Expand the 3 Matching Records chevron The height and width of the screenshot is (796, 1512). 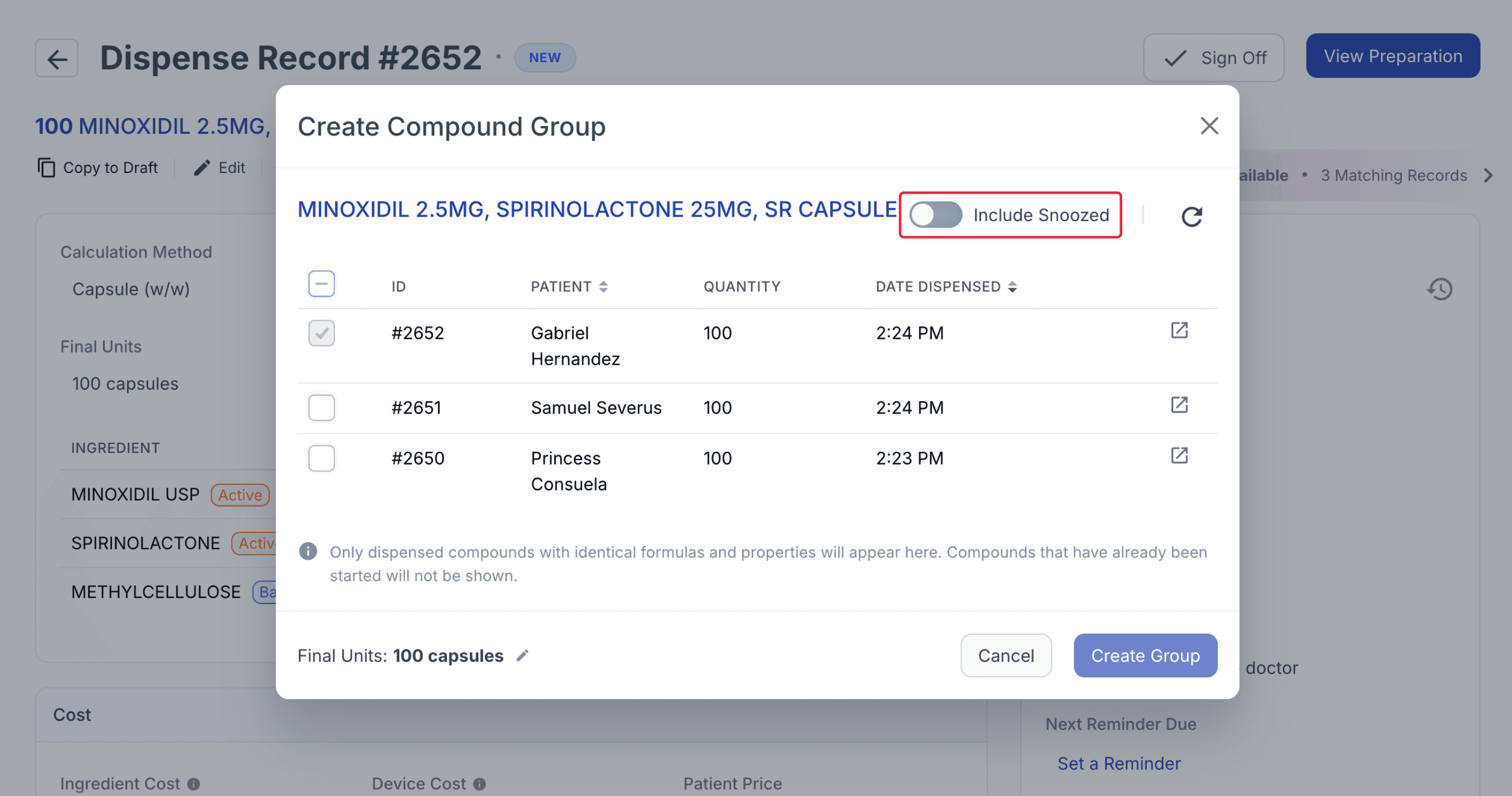(1488, 175)
